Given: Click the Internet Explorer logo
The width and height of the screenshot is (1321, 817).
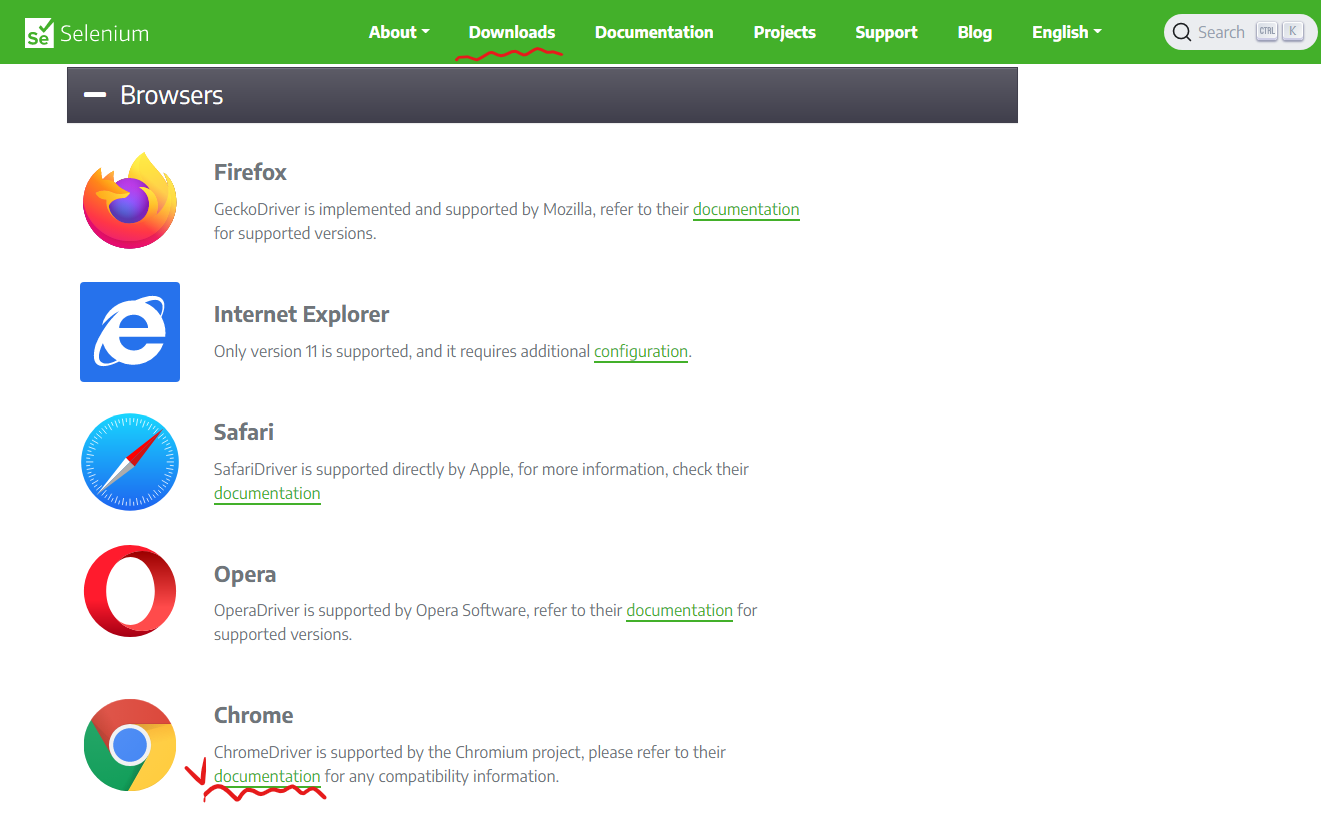Looking at the screenshot, I should 130,332.
